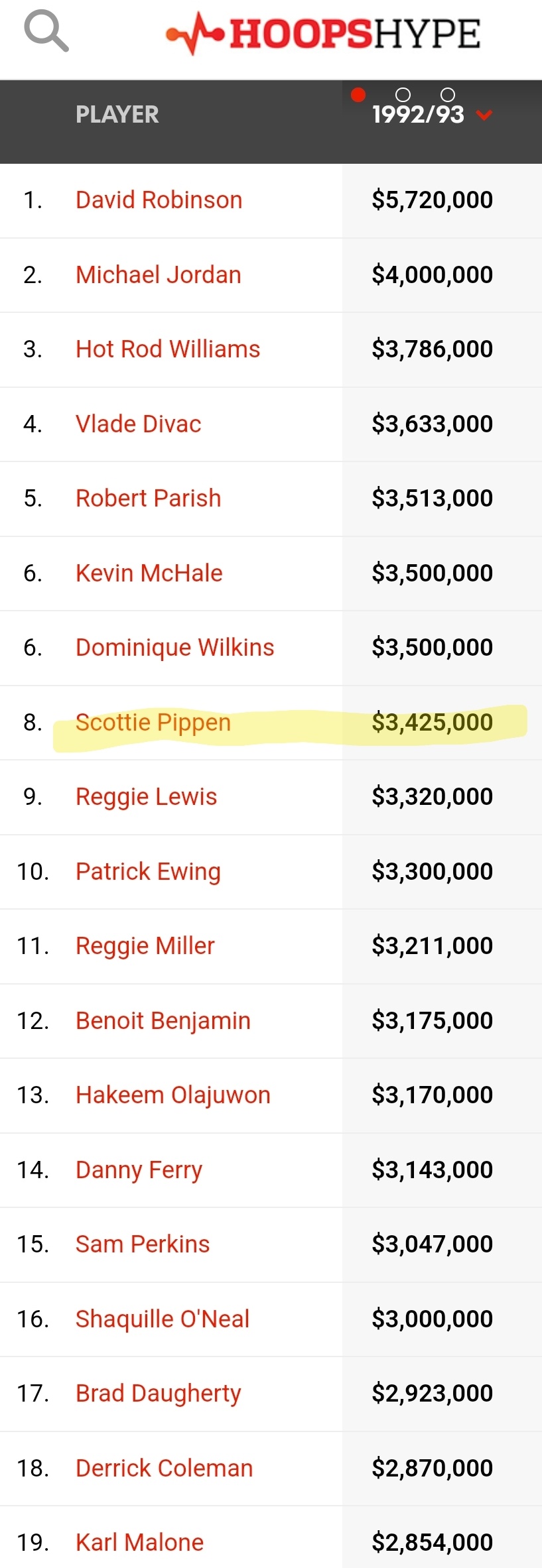Open Michael Jordan's salary profile
Viewport: 542px width, 1568px height.
pyautogui.click(x=159, y=274)
